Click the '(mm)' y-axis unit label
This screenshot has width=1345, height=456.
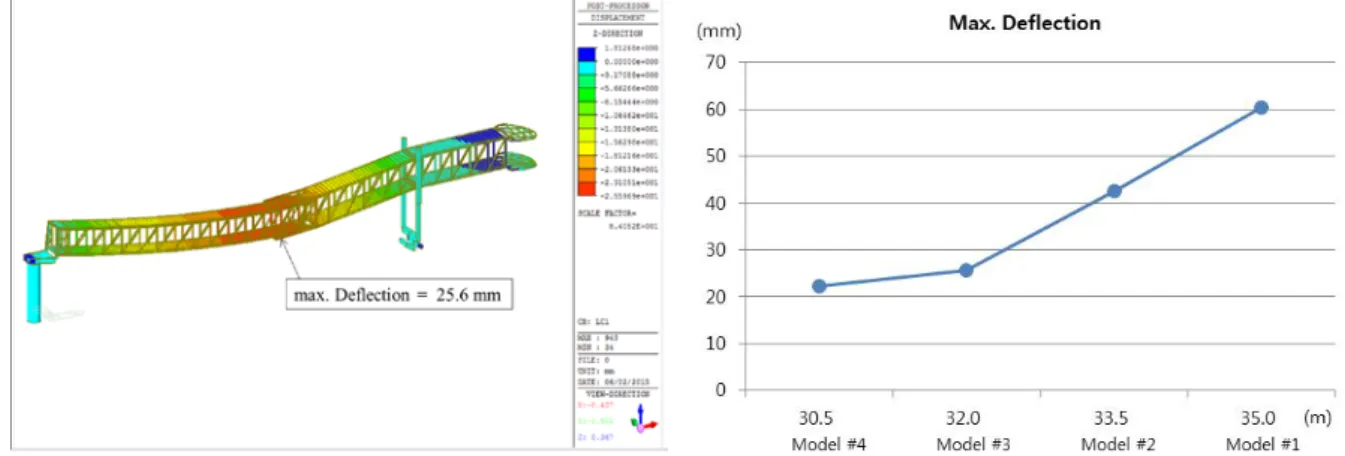click(x=718, y=31)
